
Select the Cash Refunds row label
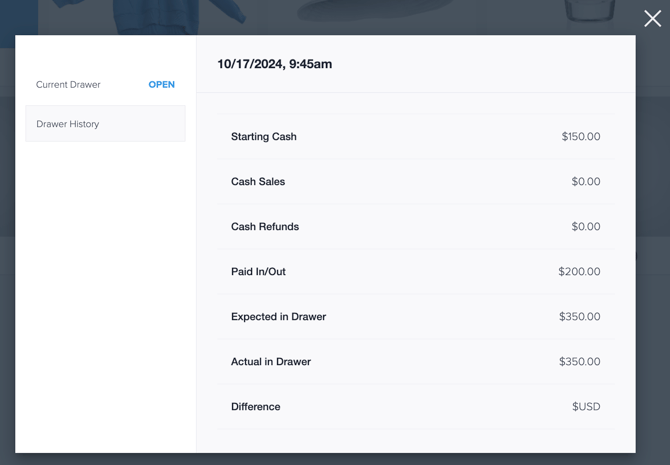[x=265, y=227]
